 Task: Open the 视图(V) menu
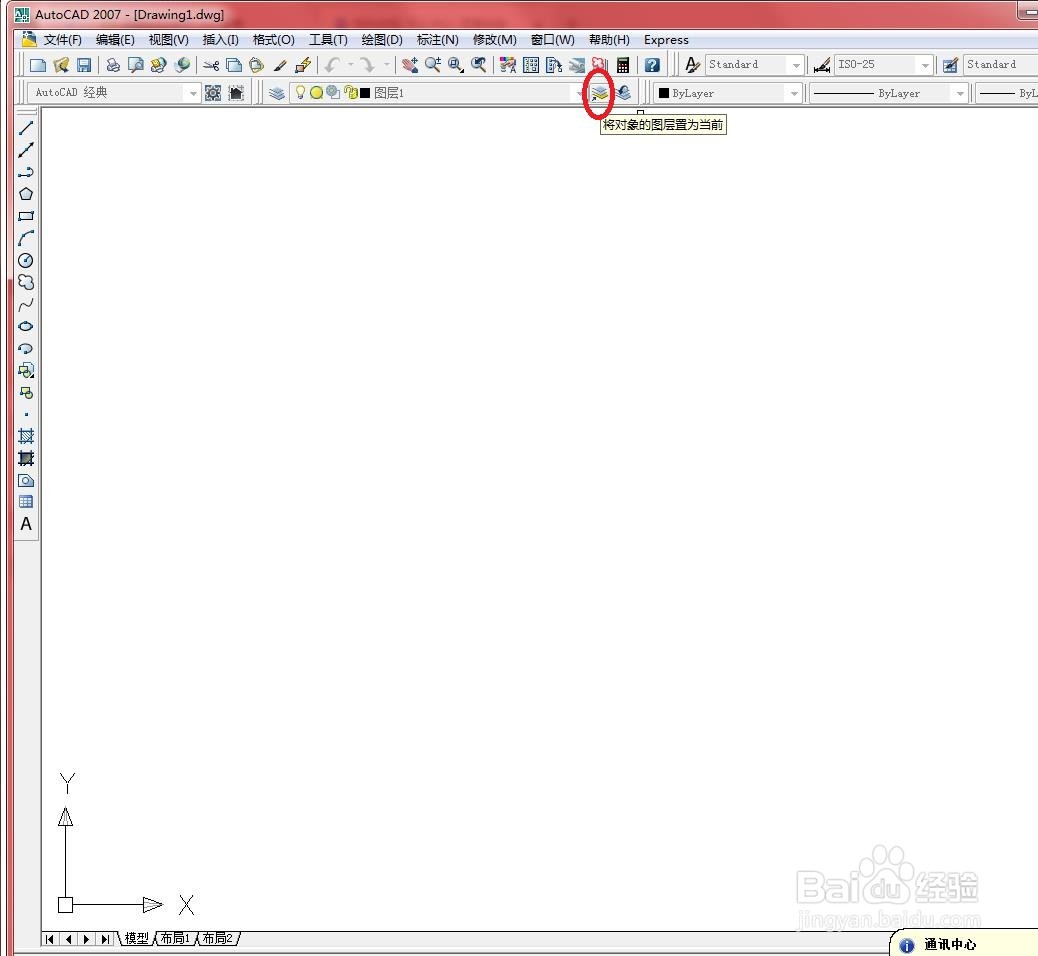[x=169, y=40]
